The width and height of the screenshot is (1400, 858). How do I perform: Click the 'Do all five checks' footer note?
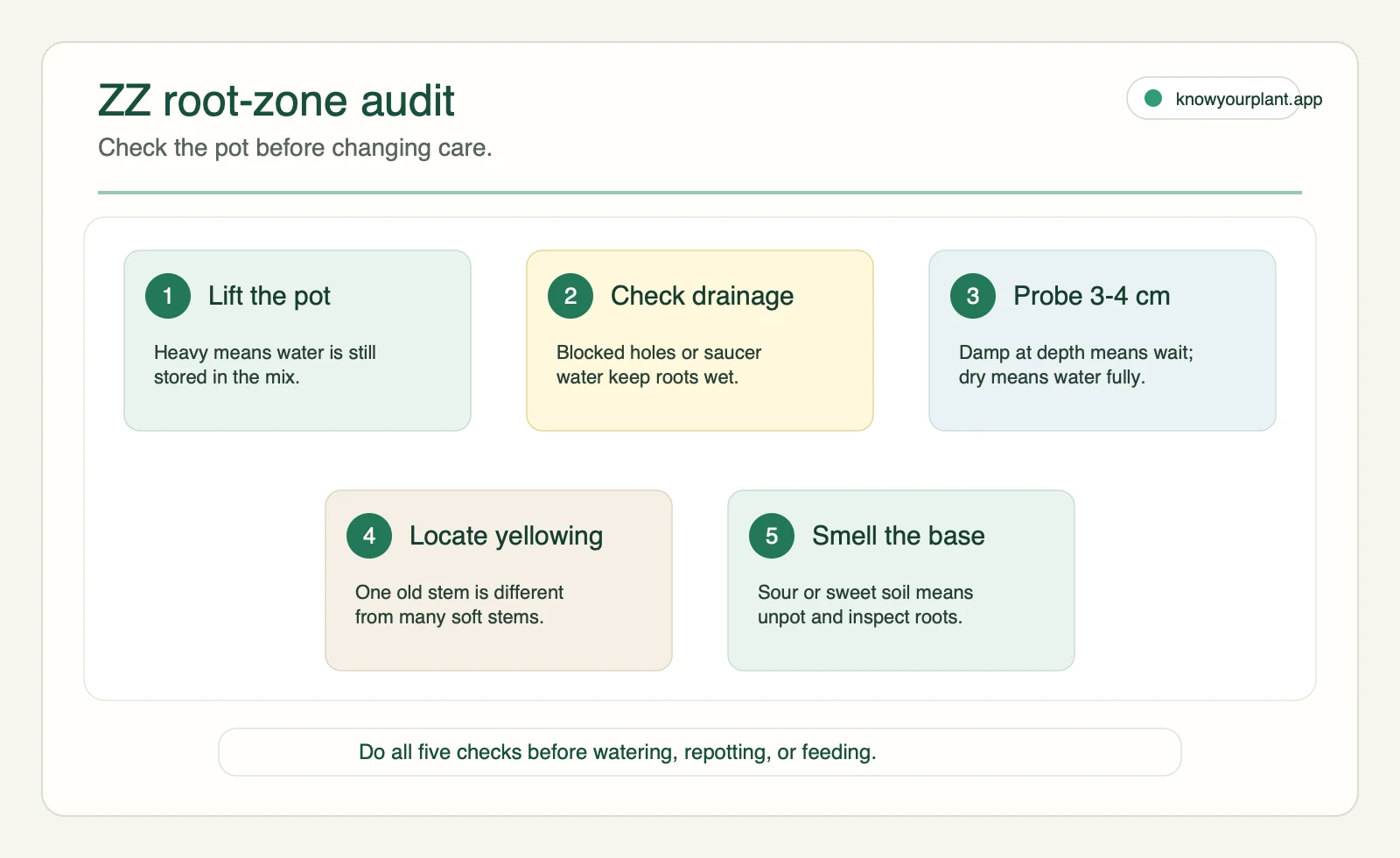pyautogui.click(x=617, y=752)
